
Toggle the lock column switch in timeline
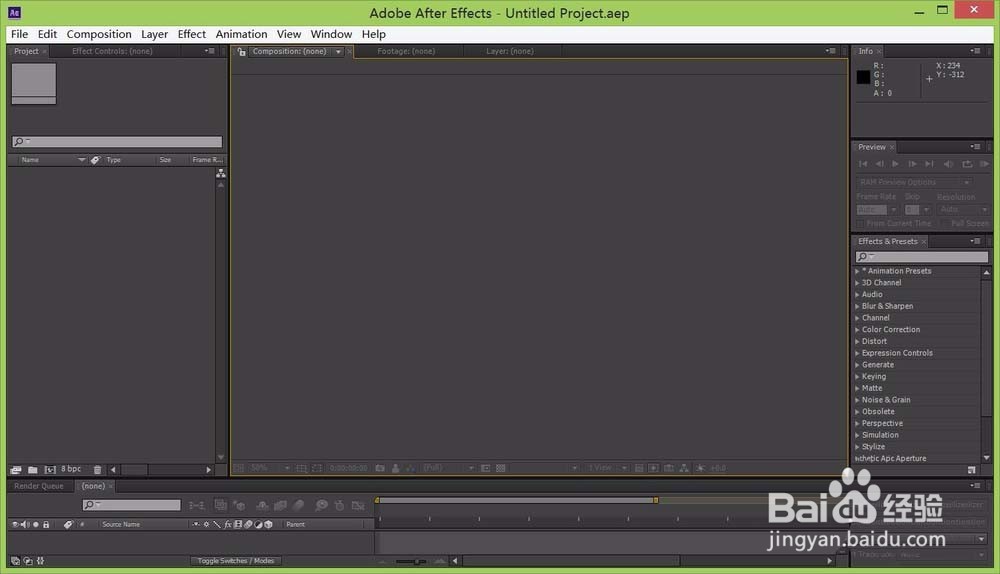coord(46,524)
